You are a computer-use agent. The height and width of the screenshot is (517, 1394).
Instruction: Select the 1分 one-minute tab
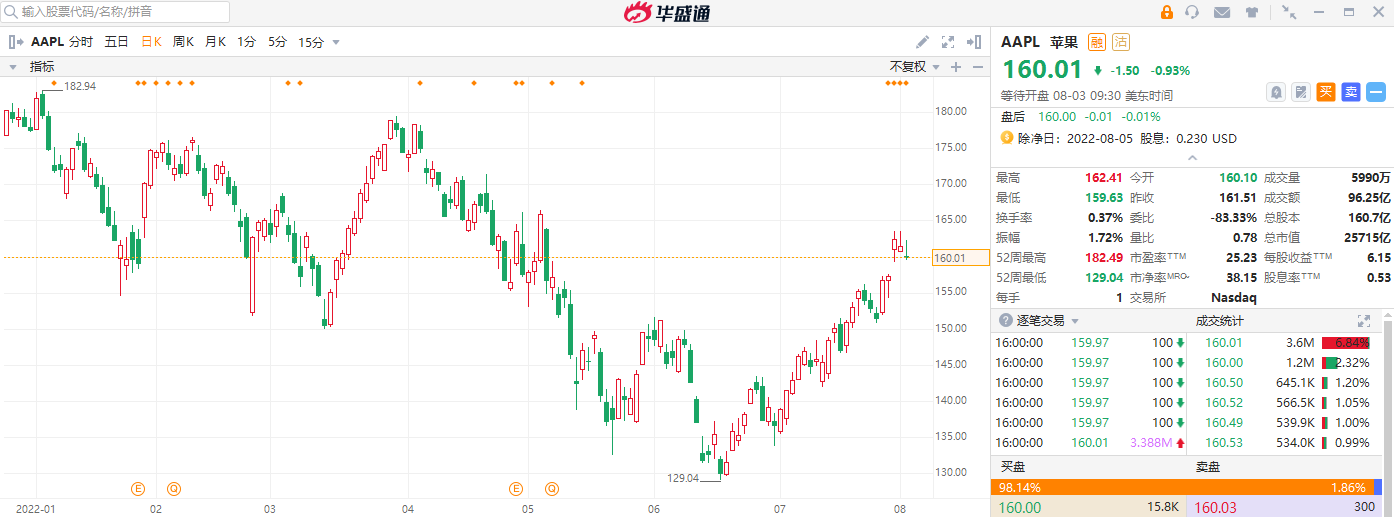(246, 42)
